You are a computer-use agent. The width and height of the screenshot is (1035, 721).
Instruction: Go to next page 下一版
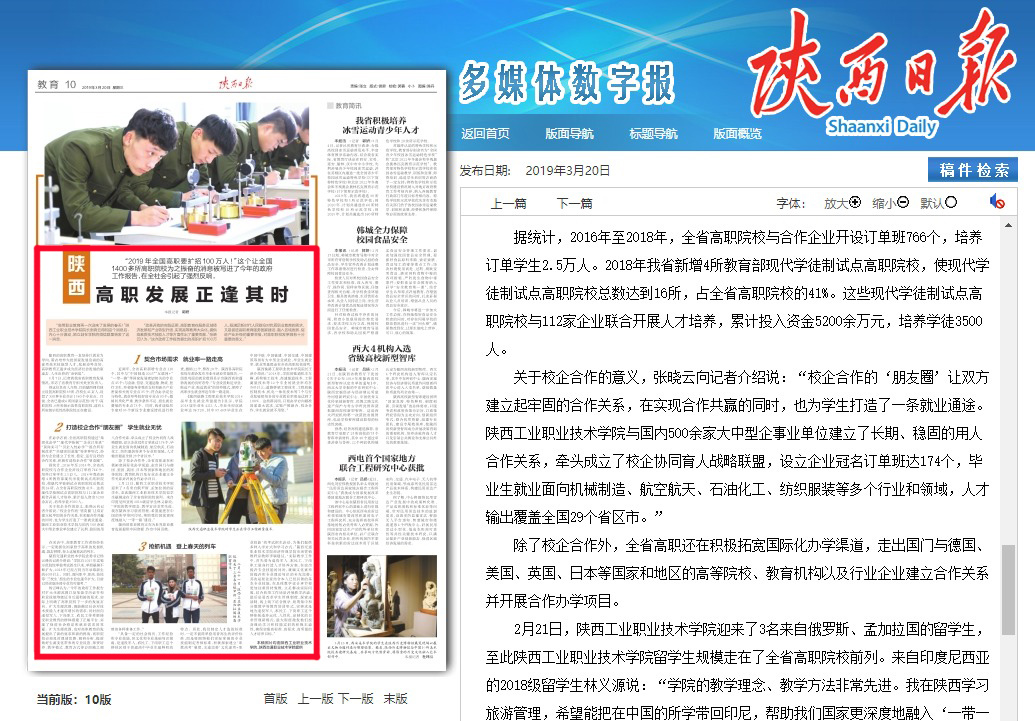tap(355, 698)
